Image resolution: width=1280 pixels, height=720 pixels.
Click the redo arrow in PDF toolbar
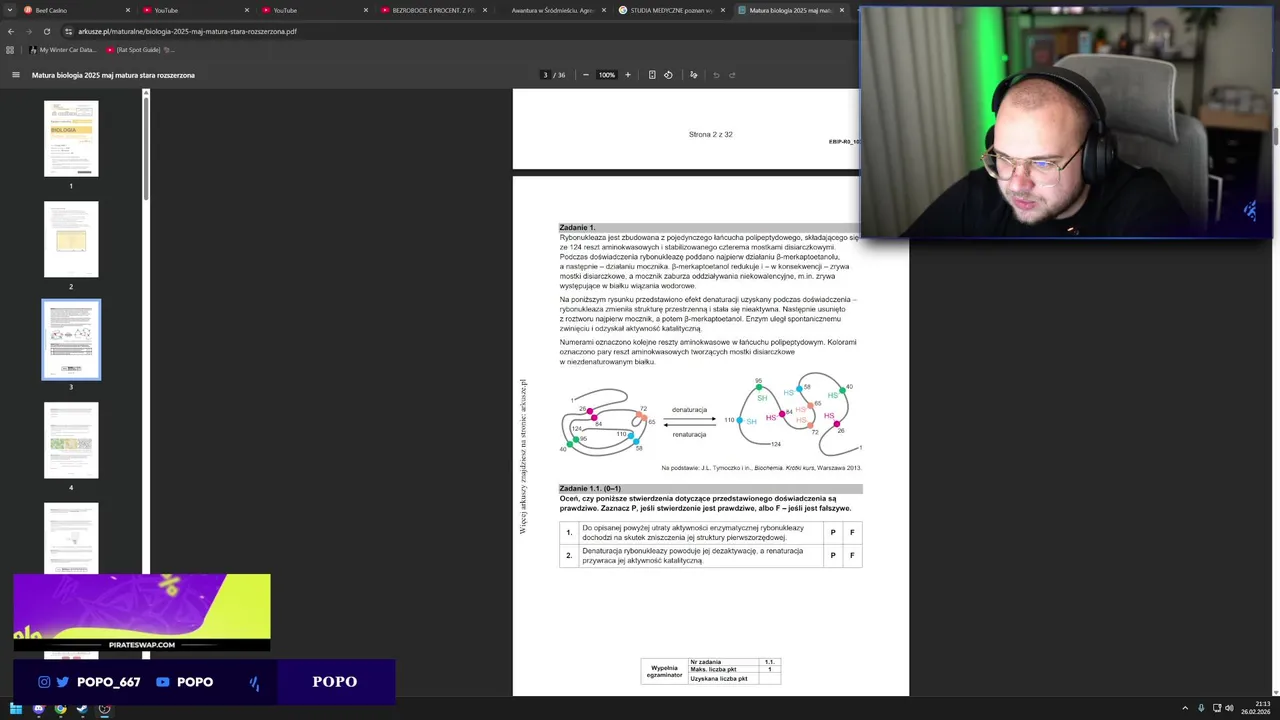(732, 75)
